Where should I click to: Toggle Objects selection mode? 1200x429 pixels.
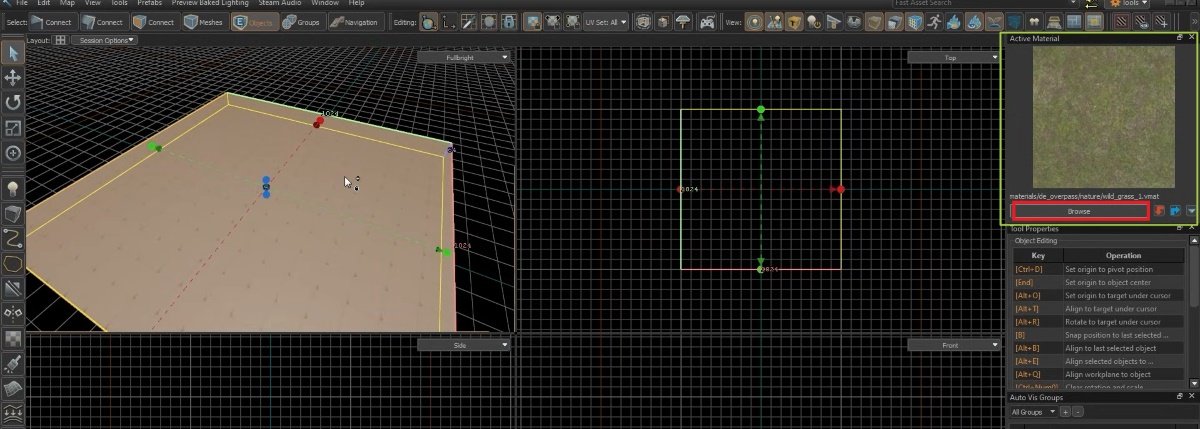[255, 22]
